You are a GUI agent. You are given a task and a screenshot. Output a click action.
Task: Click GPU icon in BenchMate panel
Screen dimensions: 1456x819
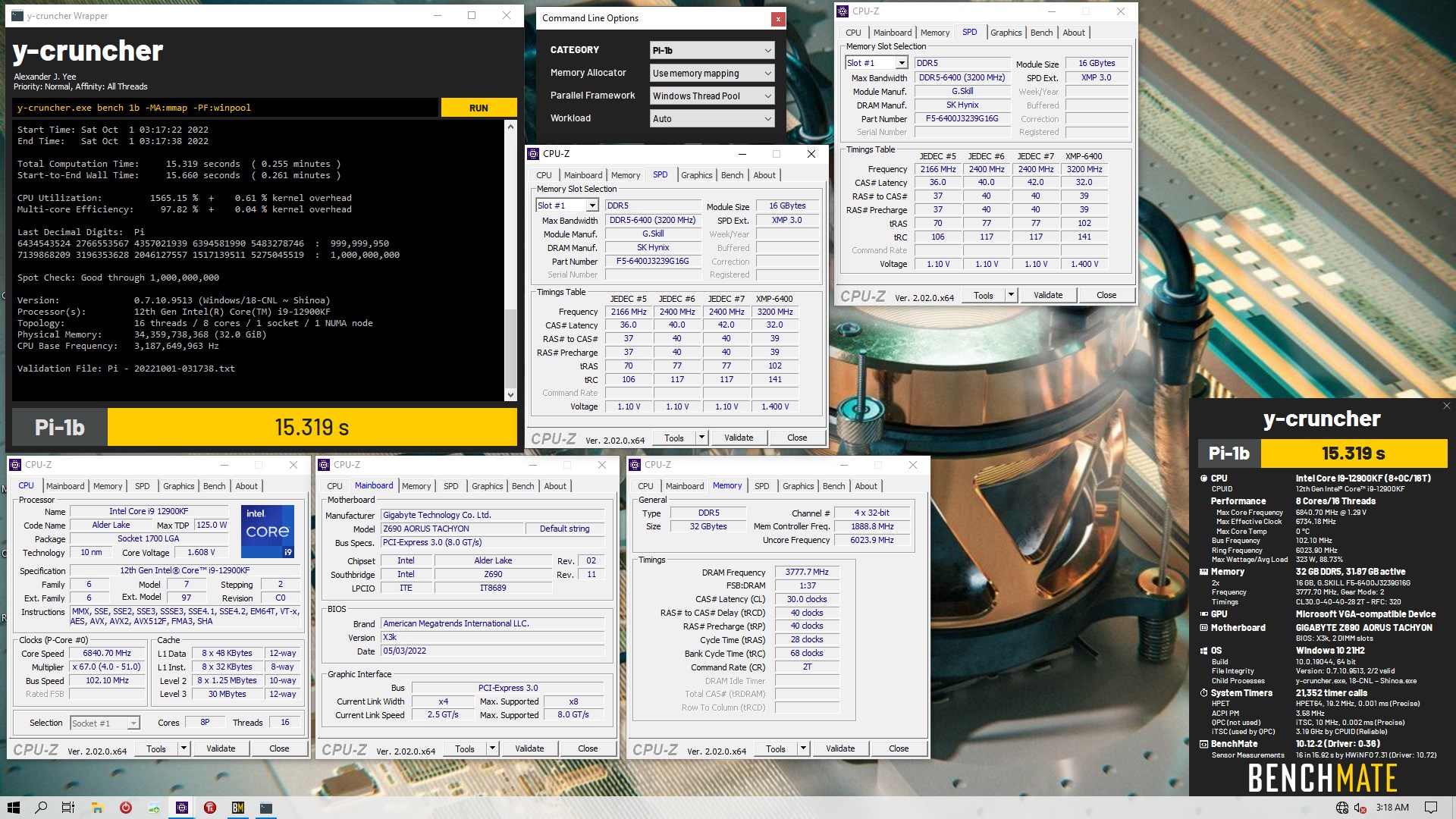tap(1203, 614)
